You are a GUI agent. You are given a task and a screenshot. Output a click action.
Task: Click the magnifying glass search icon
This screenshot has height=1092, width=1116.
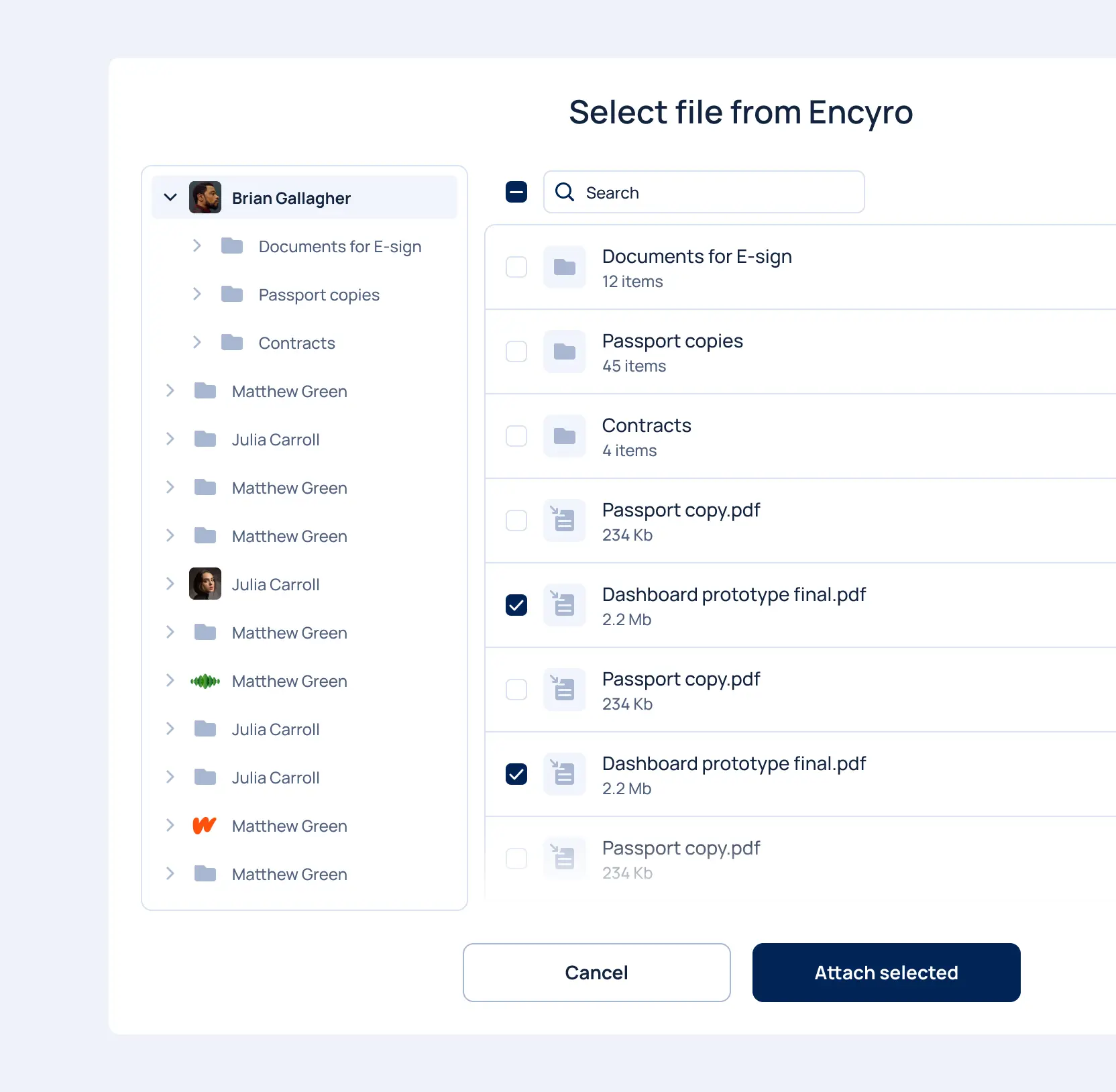click(x=565, y=192)
